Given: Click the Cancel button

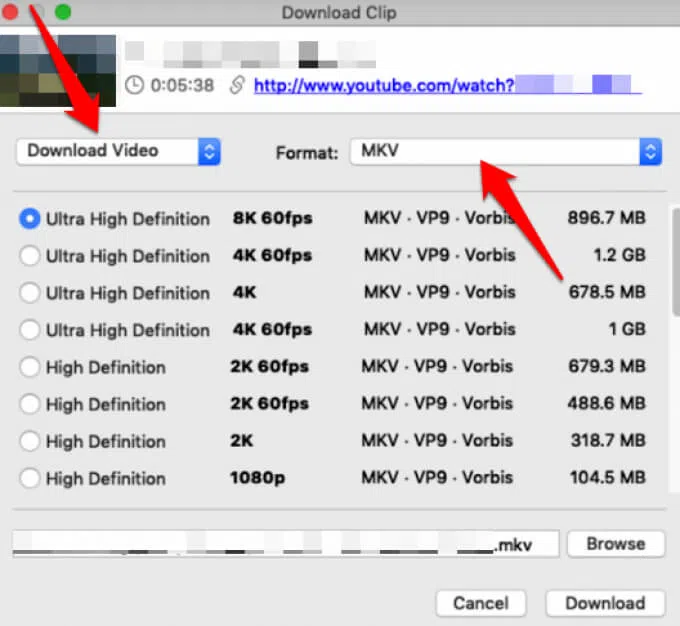Looking at the screenshot, I should (x=480, y=603).
